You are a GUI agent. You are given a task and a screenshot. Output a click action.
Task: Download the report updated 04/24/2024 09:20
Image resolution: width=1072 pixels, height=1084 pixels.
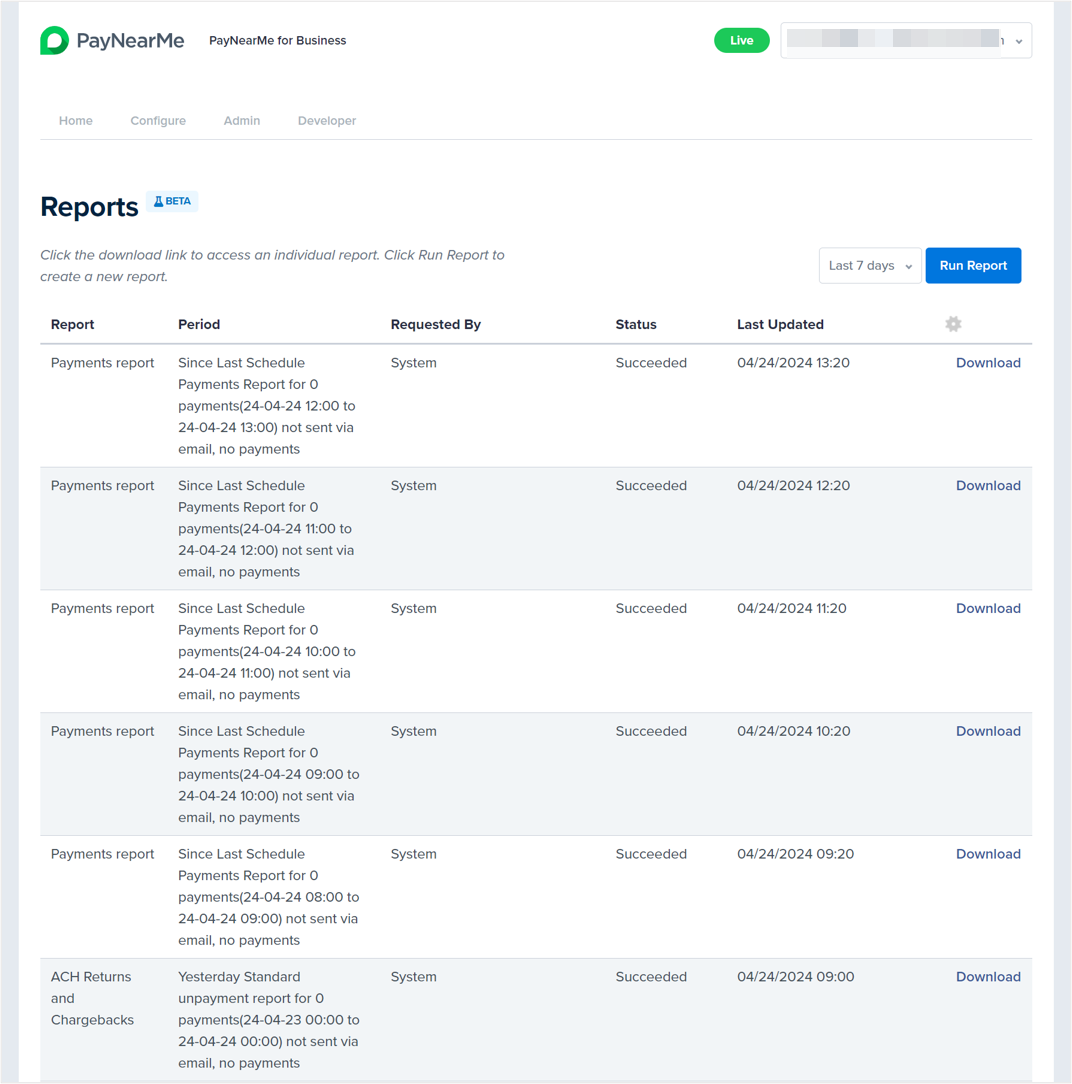pos(988,854)
